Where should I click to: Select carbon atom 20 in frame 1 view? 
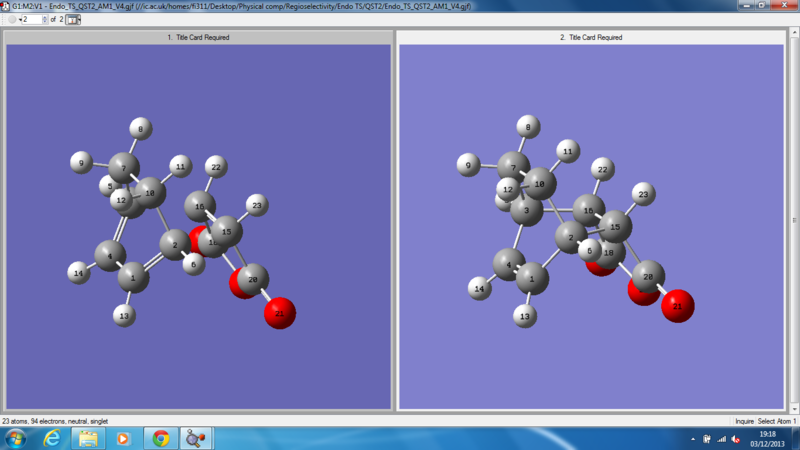click(254, 279)
